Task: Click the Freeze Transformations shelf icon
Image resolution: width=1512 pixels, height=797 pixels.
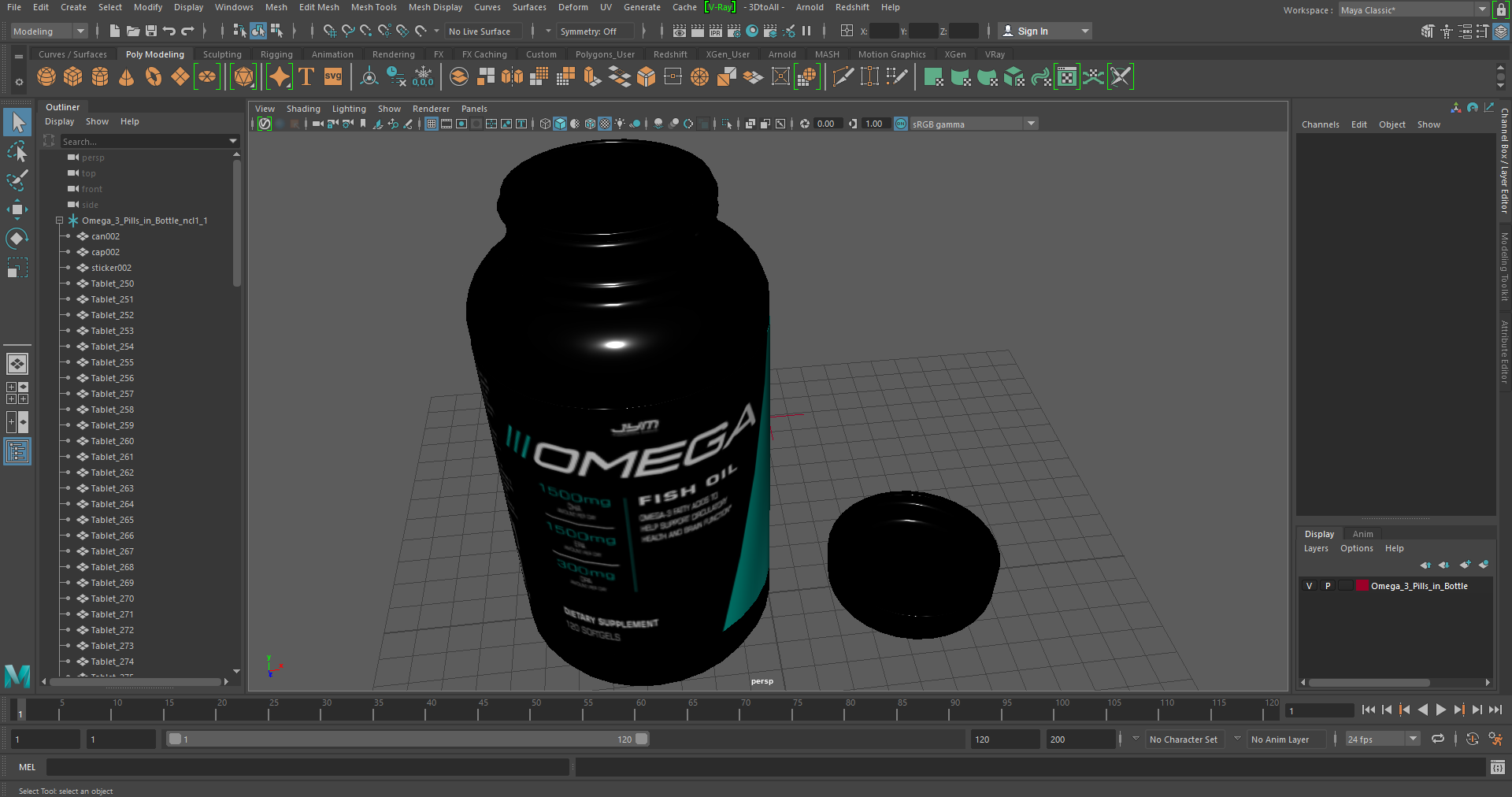Action: point(423,77)
